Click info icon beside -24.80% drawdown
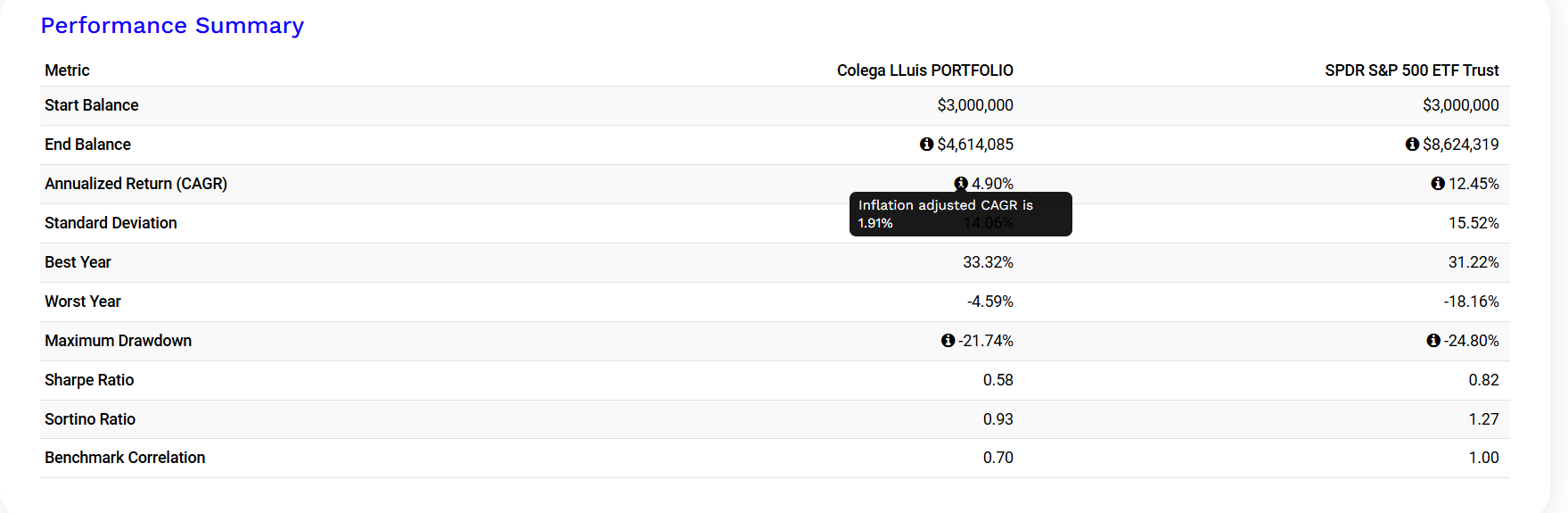1568x513 pixels. click(x=1433, y=340)
